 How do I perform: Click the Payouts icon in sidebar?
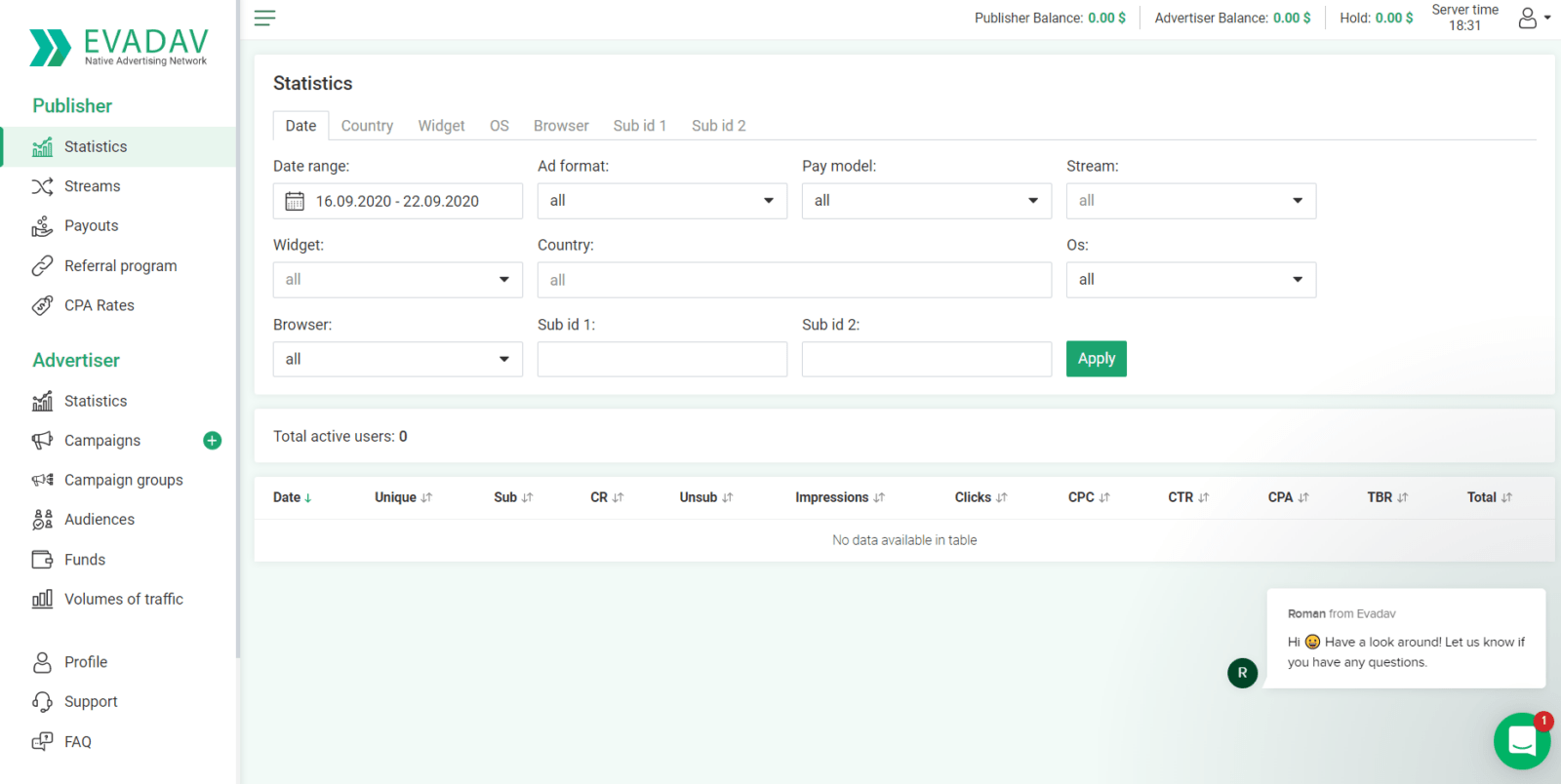pyautogui.click(x=42, y=226)
